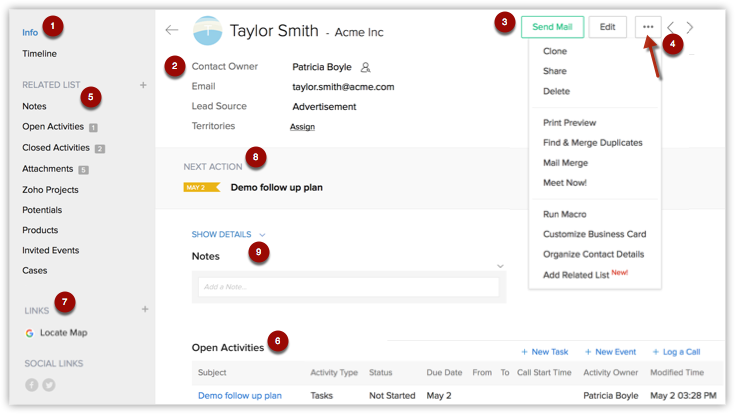Add a new link with plus icon
735x414 pixels.
point(144,310)
